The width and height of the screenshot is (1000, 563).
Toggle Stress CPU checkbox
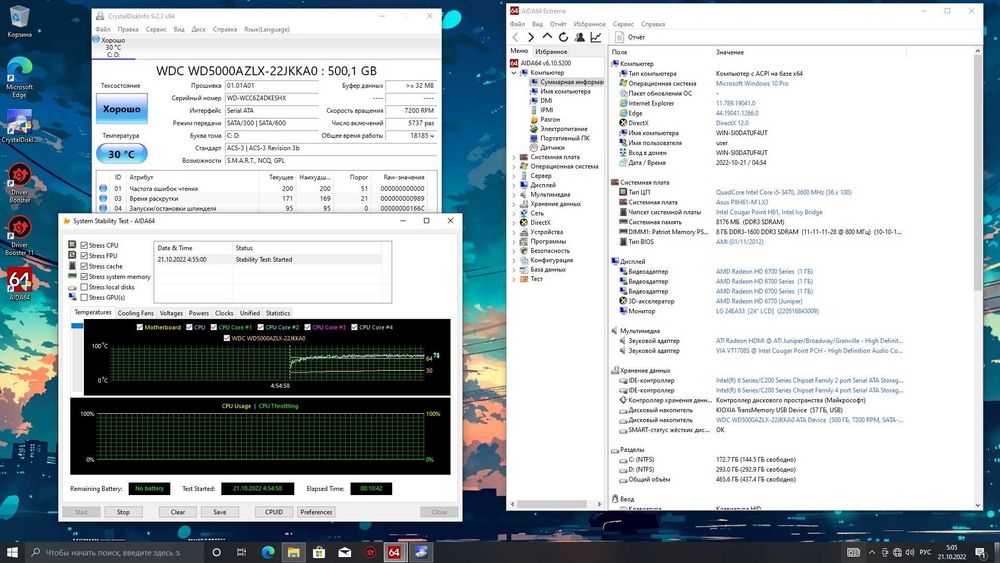(x=84, y=245)
